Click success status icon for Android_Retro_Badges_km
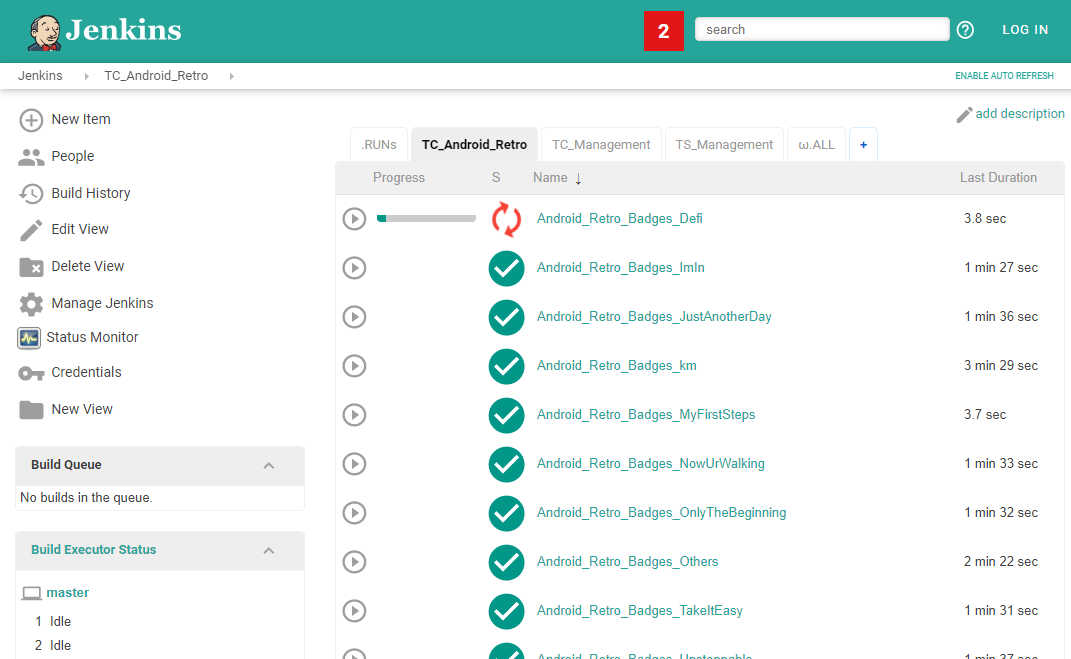1071x659 pixels. 506,367
